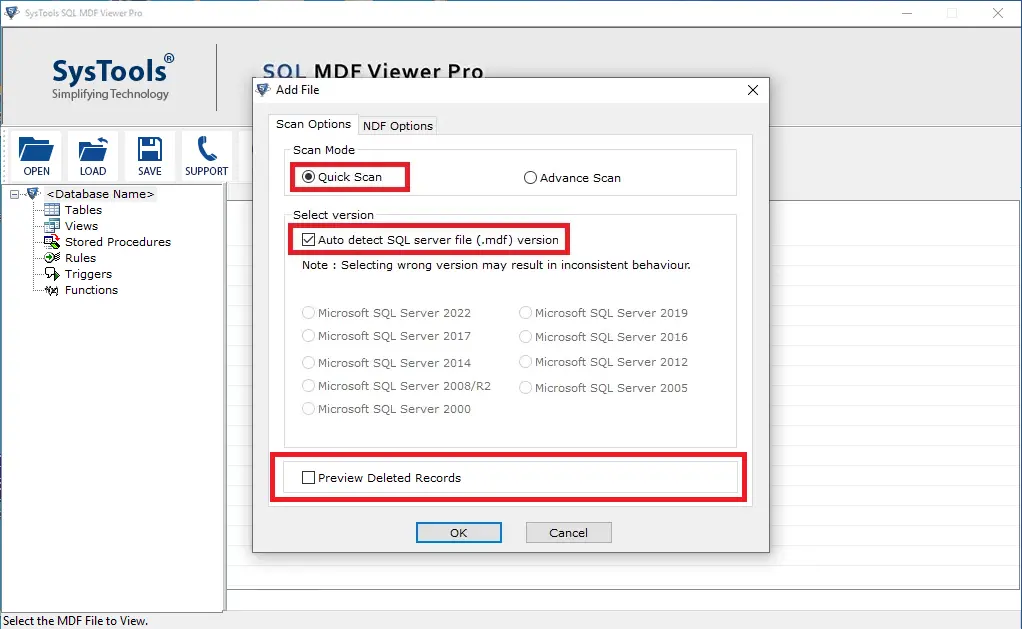Choose Microsoft SQL Server 2008/R2 radio option
The height and width of the screenshot is (629, 1022).
[308, 385]
